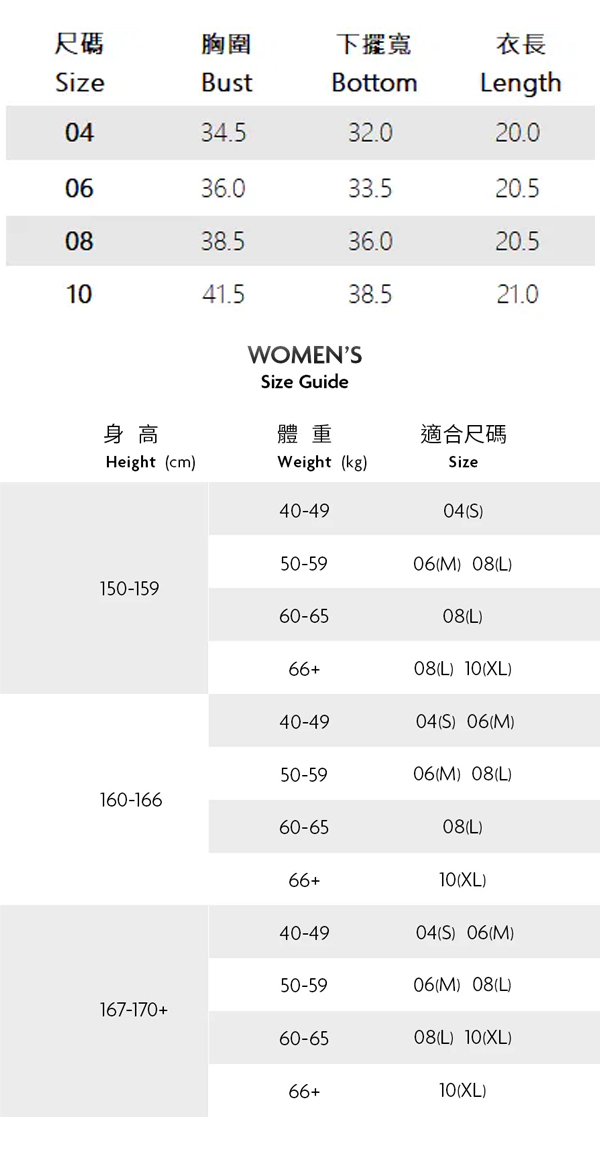Click the 21.0 length value
This screenshot has height=1160, width=600.
pos(517,294)
